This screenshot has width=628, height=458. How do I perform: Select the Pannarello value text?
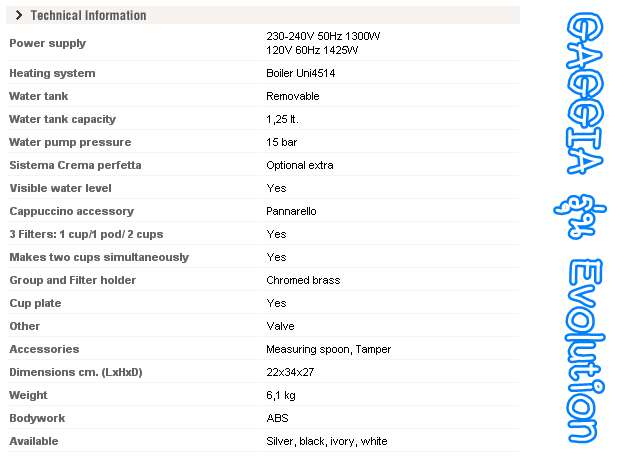coord(292,211)
